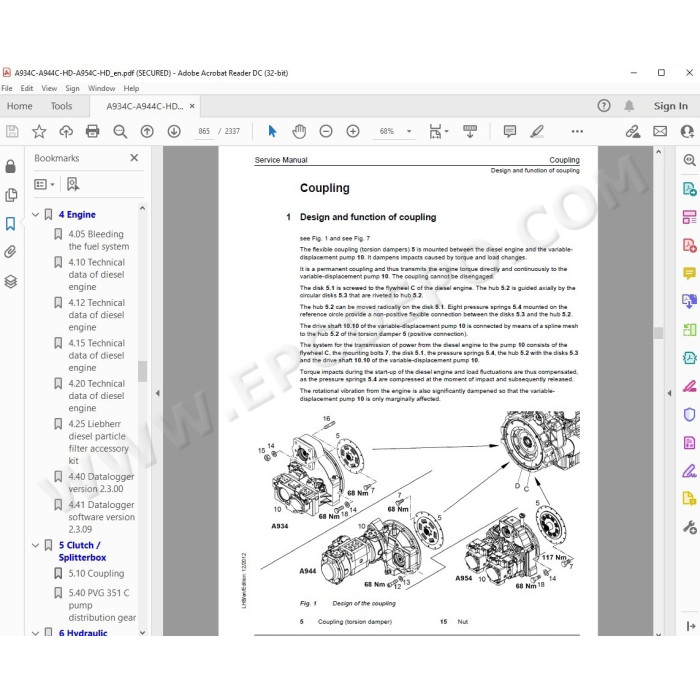The height and width of the screenshot is (700, 700).
Task: Open the Protect shield tool
Action: [x=689, y=414]
